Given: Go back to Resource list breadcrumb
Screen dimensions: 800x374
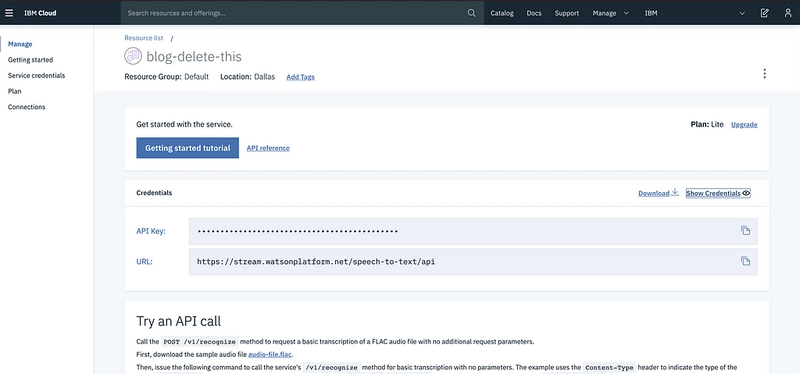Looking at the screenshot, I should click(144, 38).
